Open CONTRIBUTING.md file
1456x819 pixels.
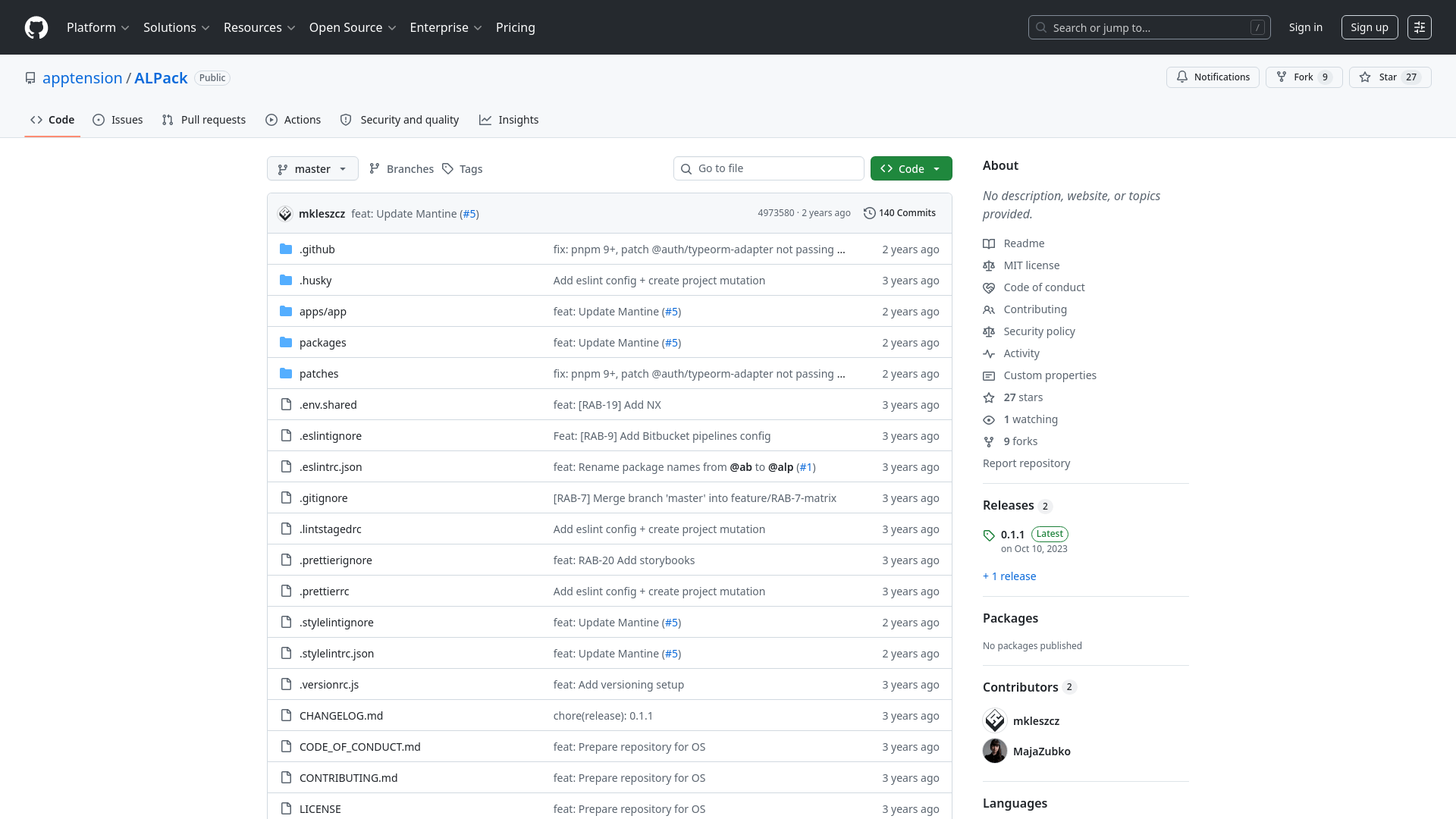tap(349, 778)
